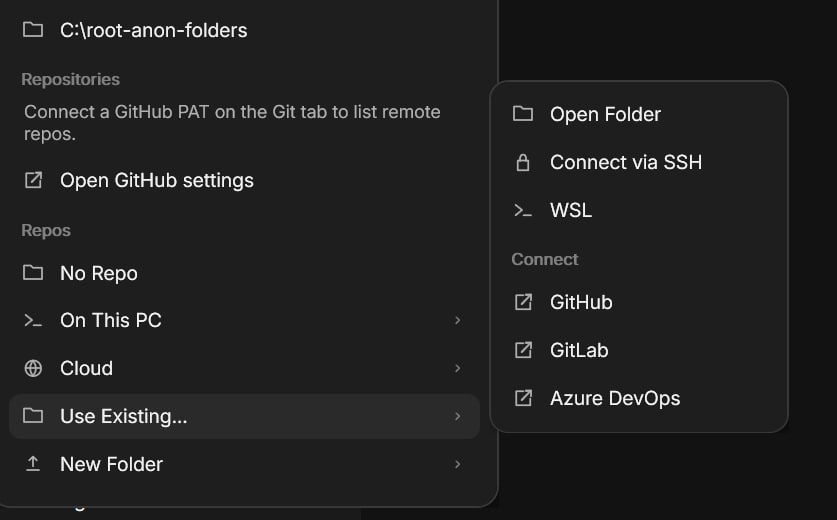Expand the New Folder chevron arrow
837x520 pixels.
point(457,464)
